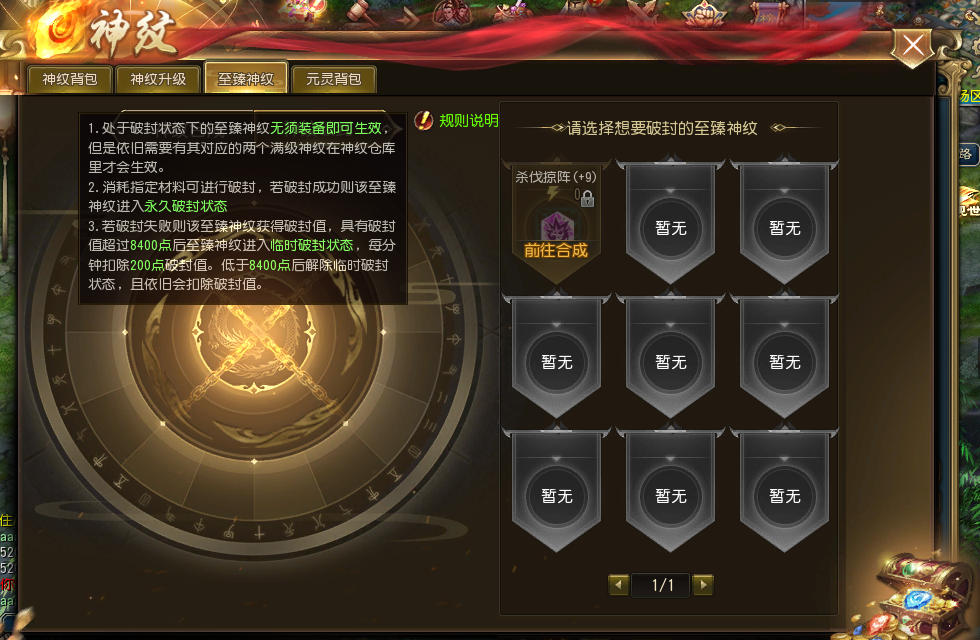Click the 规则说明 exclamation icon
This screenshot has height=640, width=980.
(424, 120)
